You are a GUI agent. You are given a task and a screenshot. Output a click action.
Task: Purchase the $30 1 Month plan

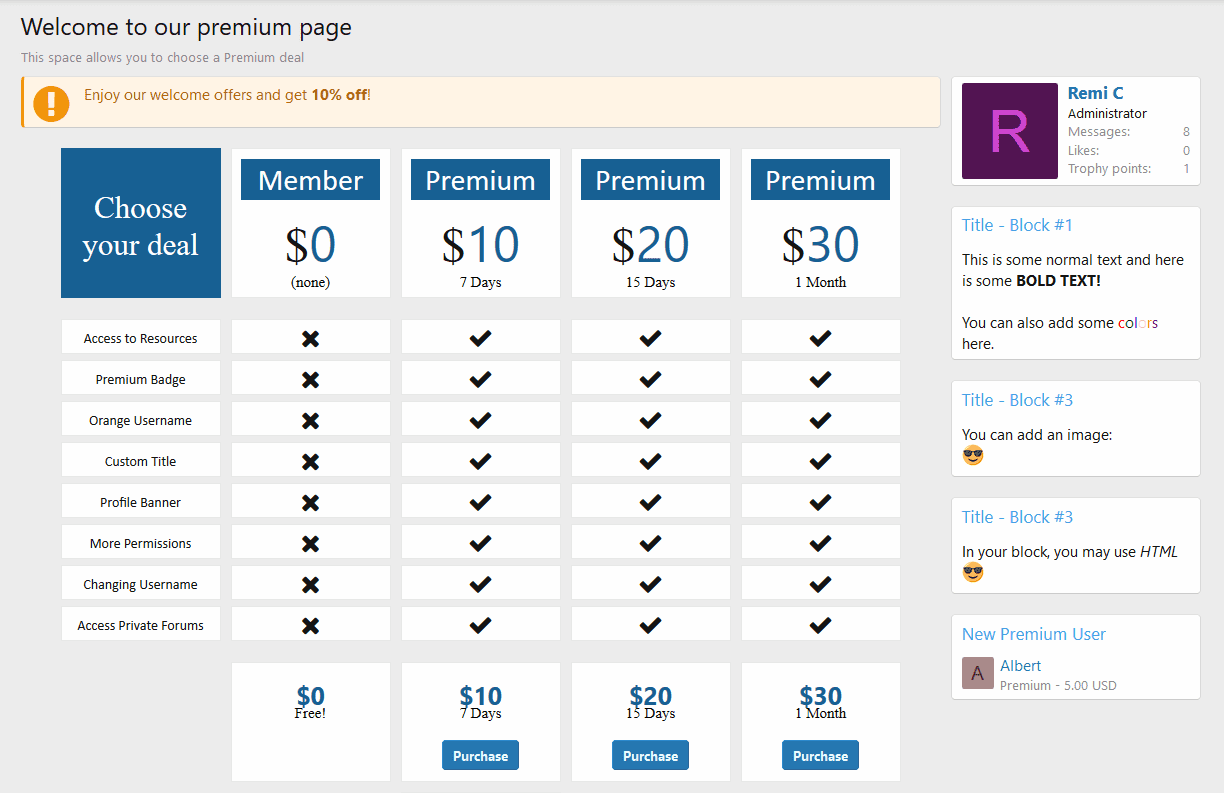point(820,755)
